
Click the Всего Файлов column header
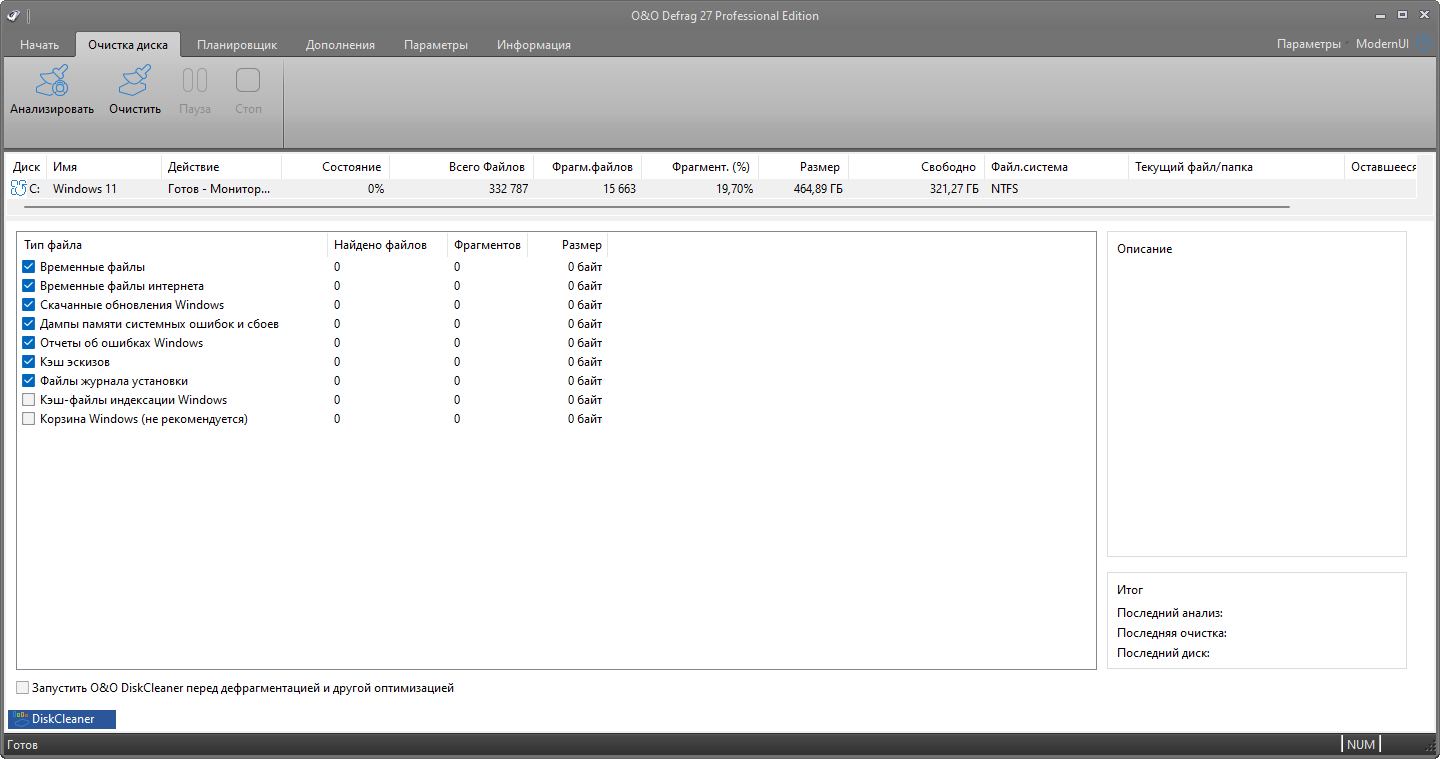(462, 167)
